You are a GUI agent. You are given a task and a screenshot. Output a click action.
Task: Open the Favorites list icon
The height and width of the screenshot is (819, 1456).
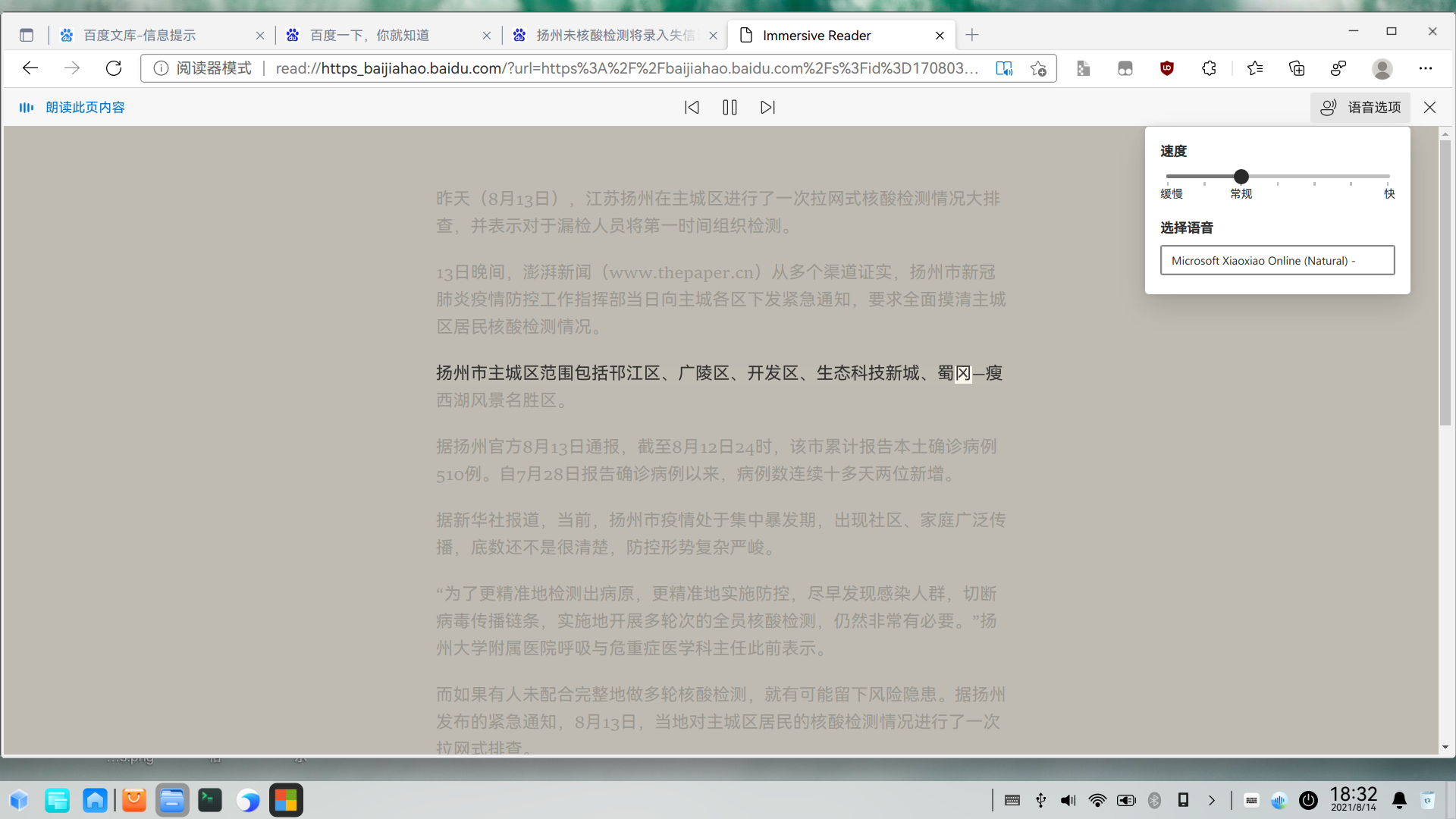[x=1255, y=68]
